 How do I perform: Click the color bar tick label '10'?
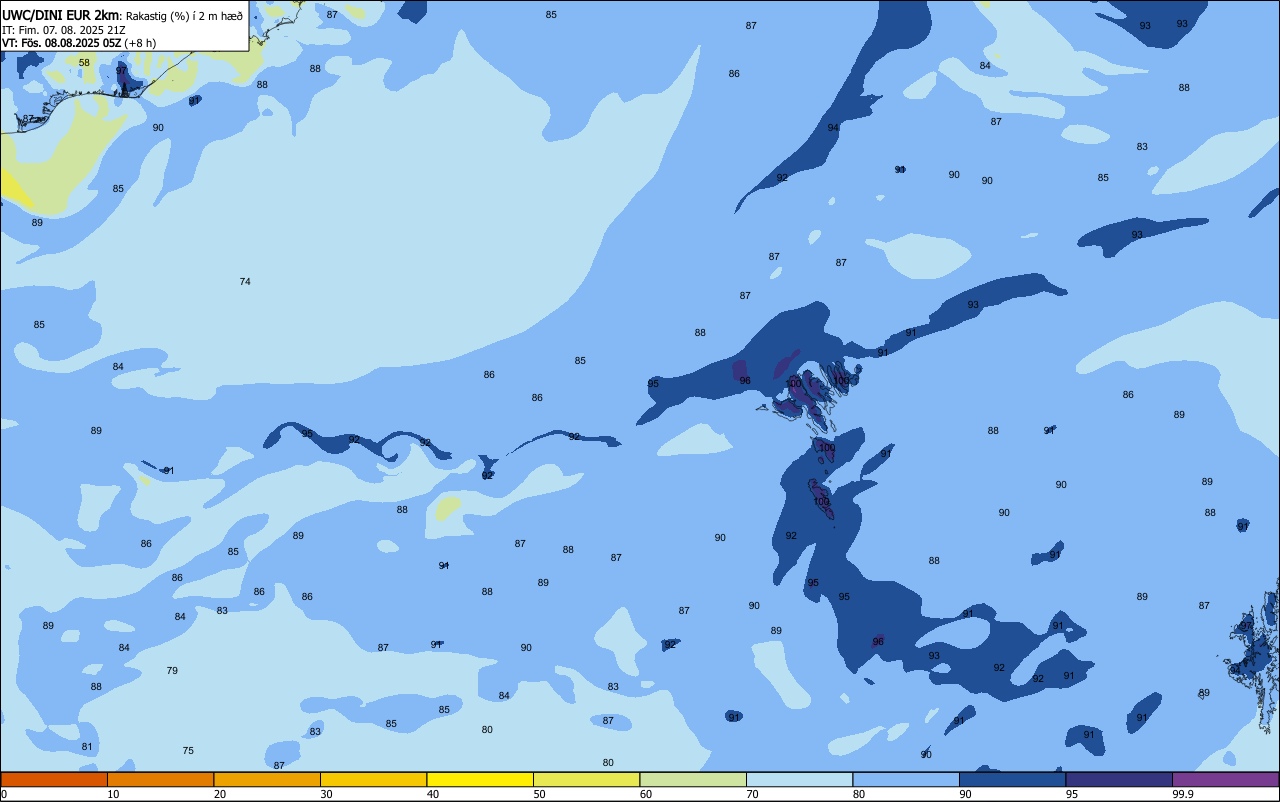(x=113, y=794)
